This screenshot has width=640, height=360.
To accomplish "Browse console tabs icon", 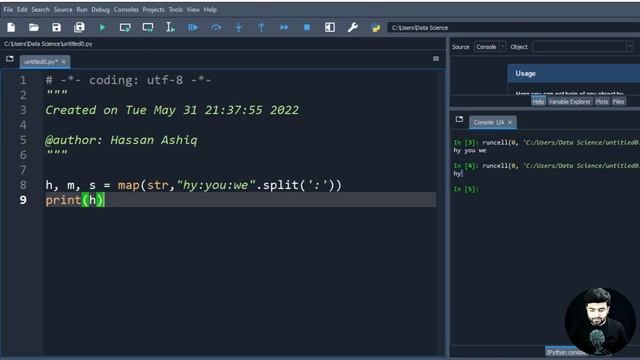I will [459, 119].
